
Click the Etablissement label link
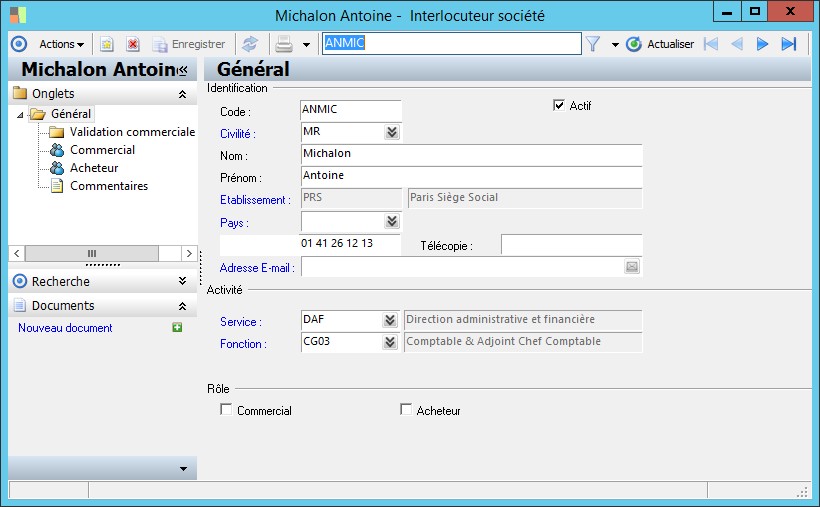[x=255, y=200]
